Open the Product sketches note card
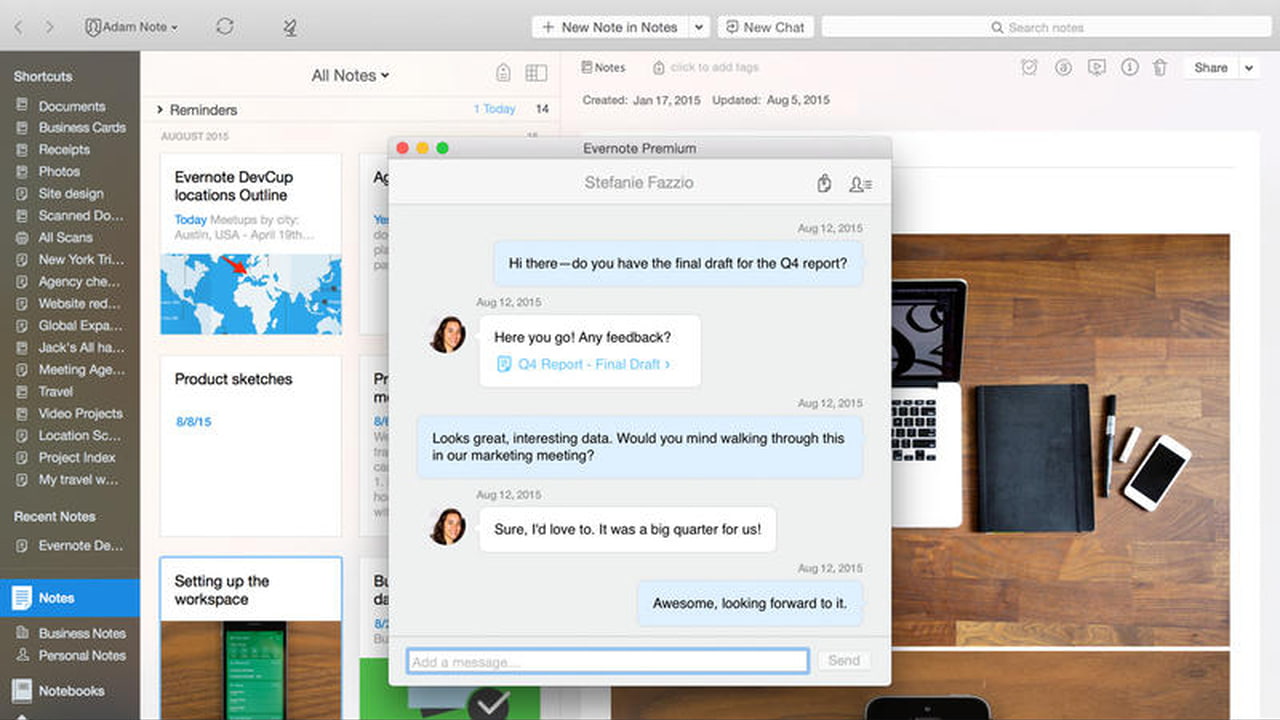Viewport: 1280px width, 720px height. click(251, 446)
